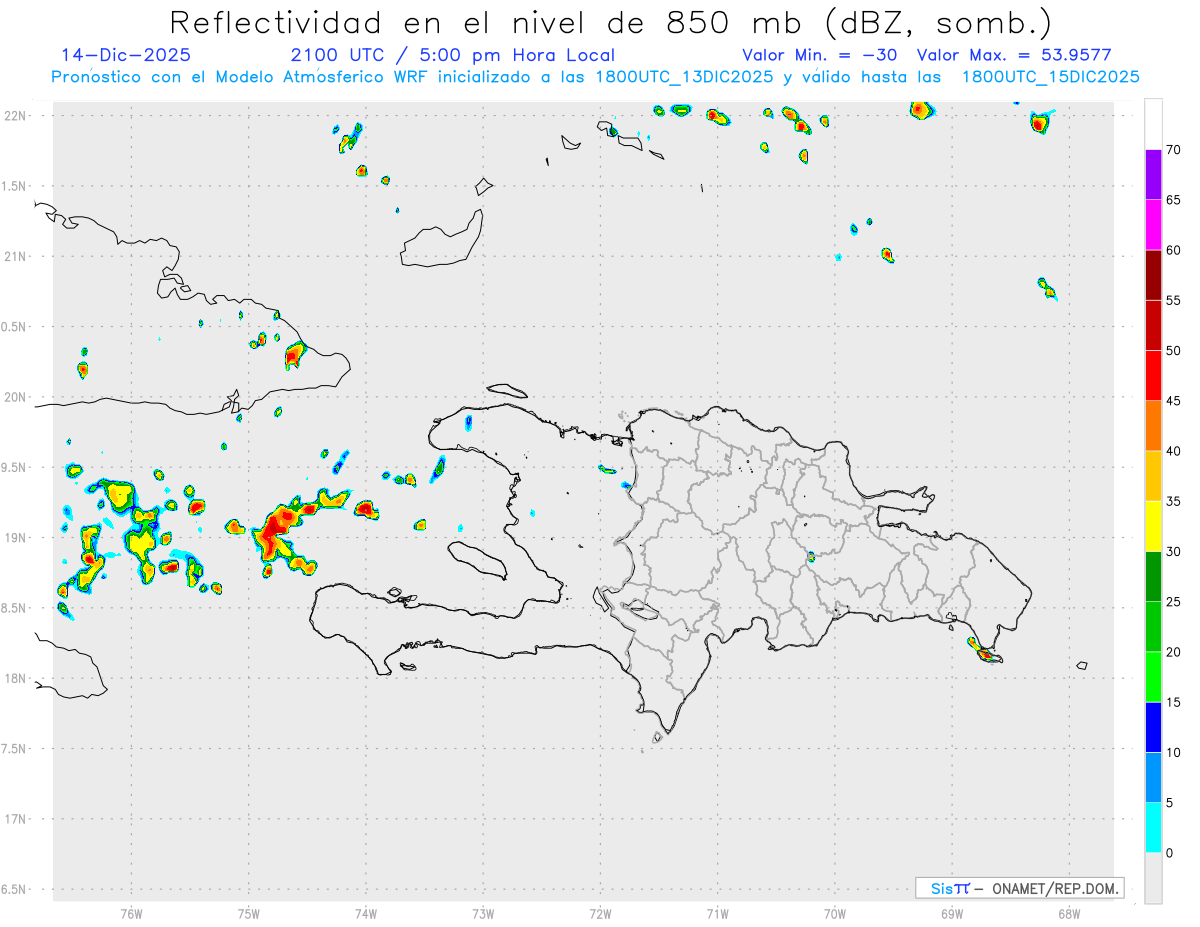Click the large red storm cell near 75W 19N
1200x927 pixels.
[275, 531]
